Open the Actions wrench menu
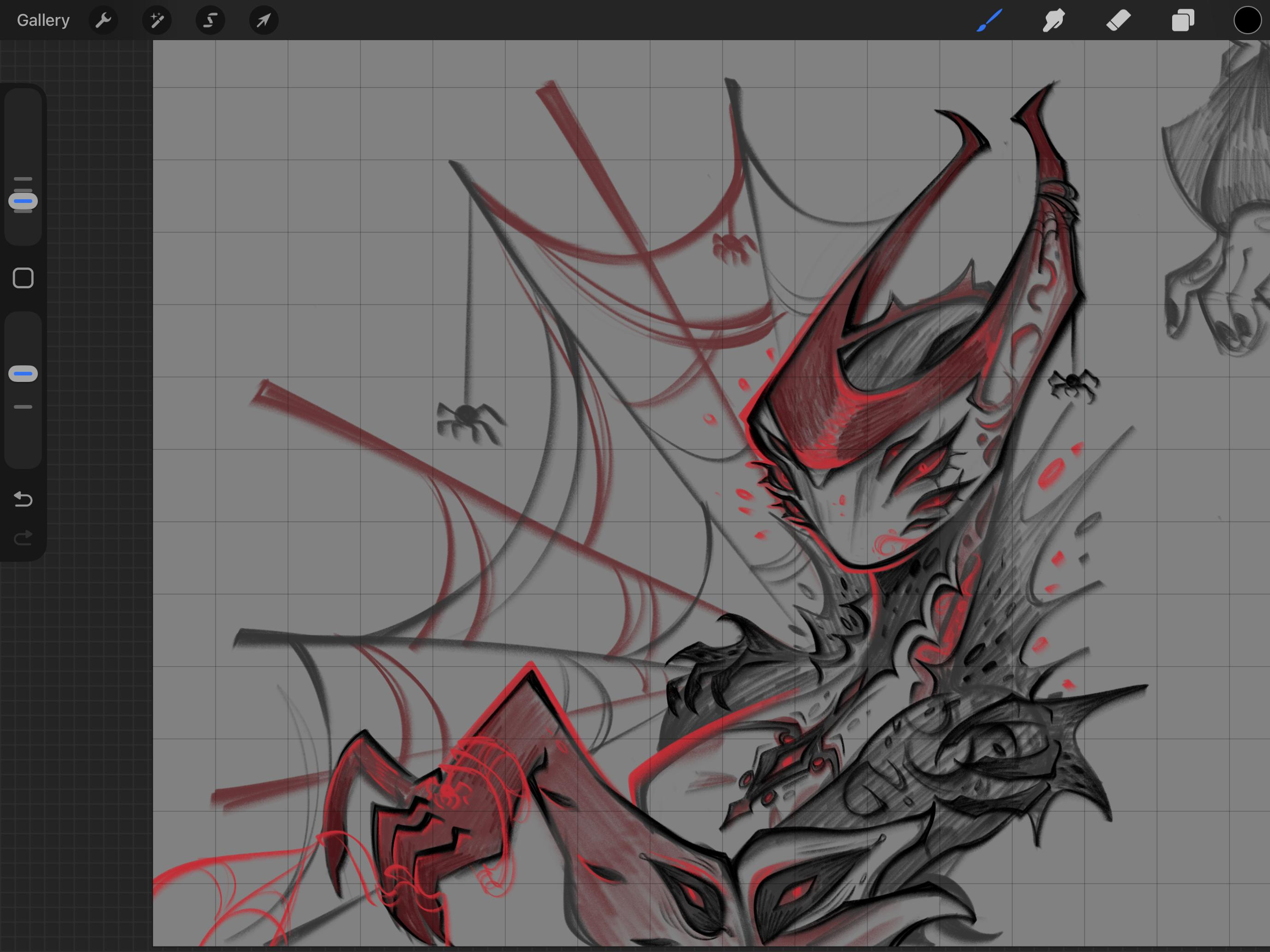The image size is (1270, 952). click(103, 21)
